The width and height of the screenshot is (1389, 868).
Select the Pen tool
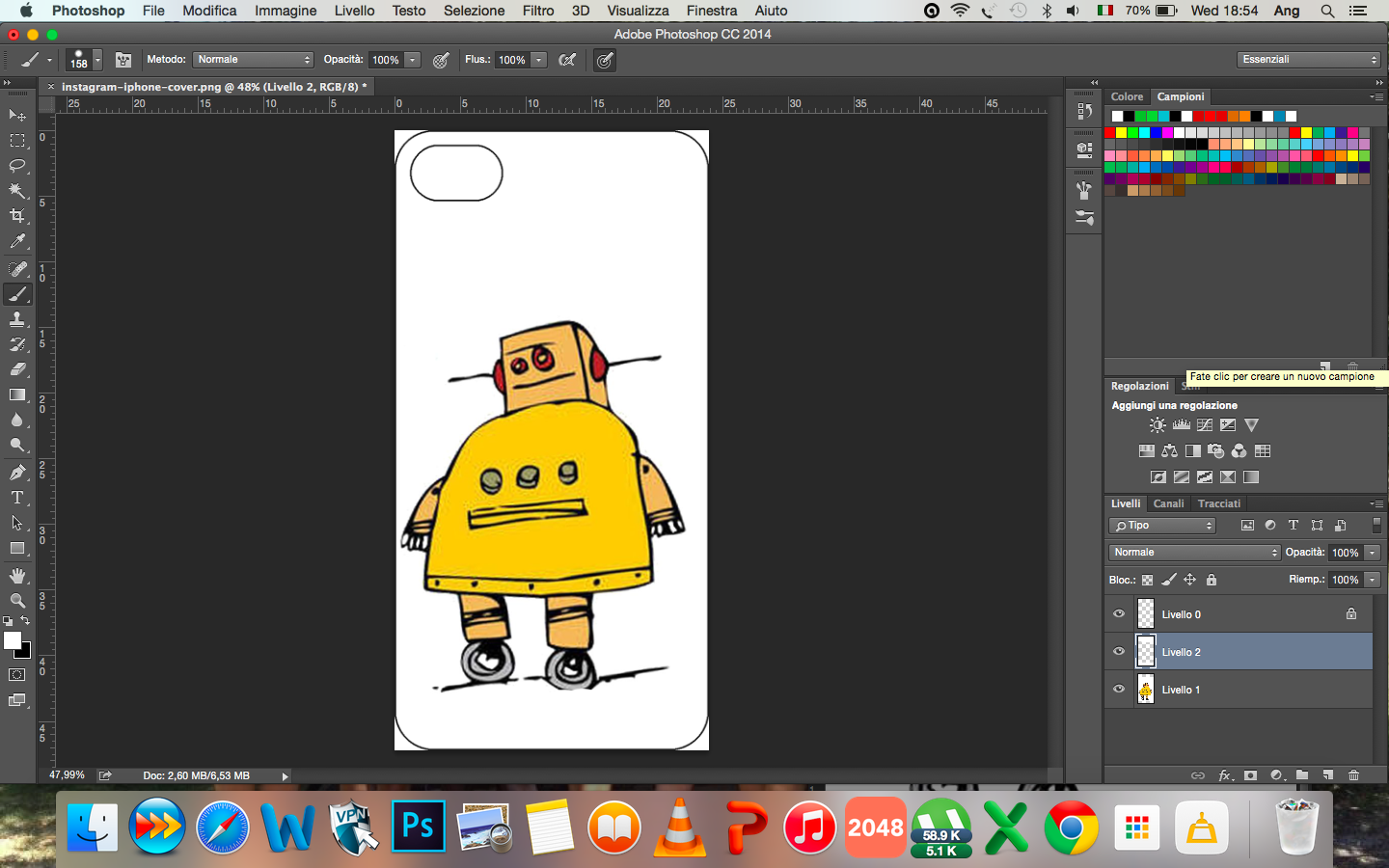(17, 473)
